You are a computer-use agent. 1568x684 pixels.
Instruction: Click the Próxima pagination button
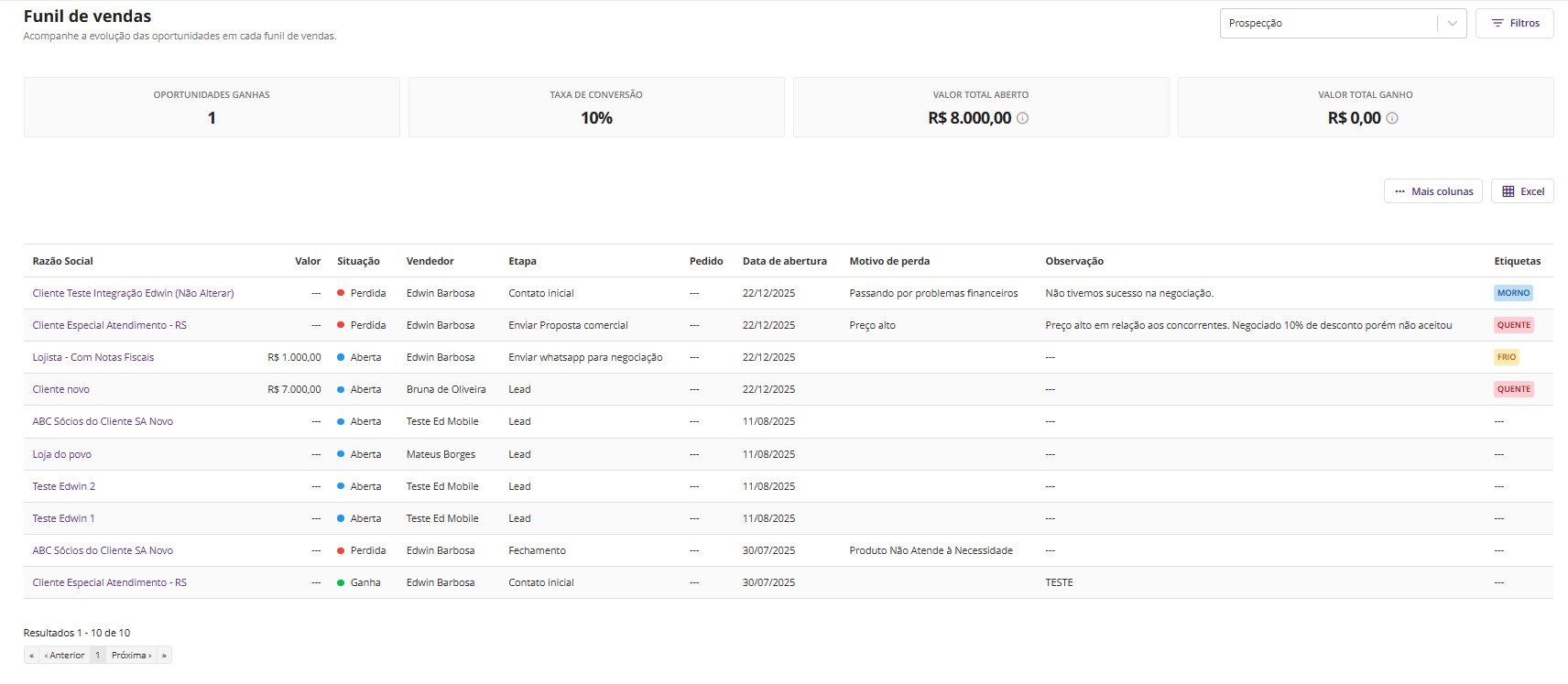(131, 656)
